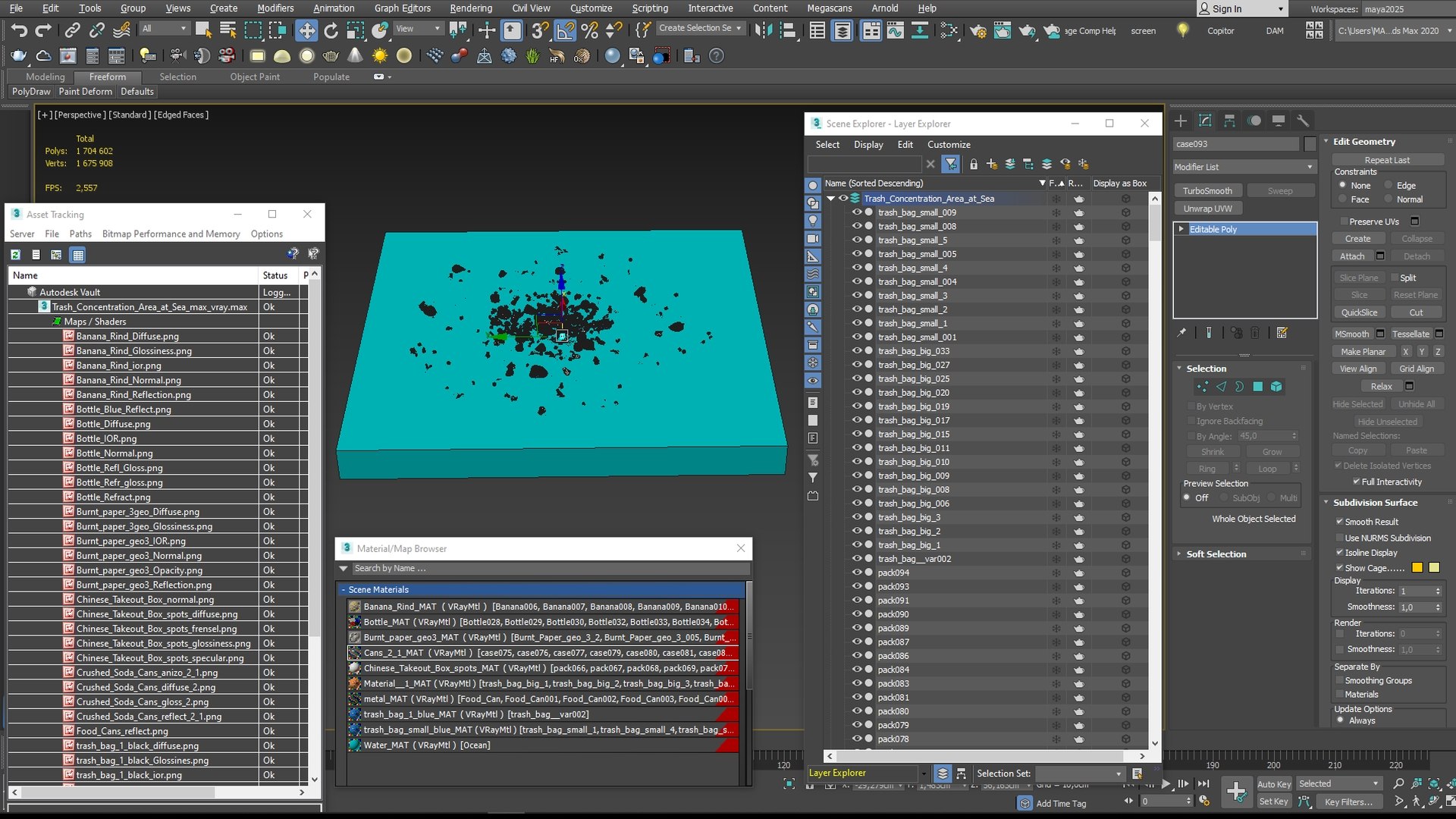Screen dimensions: 1456x819
Task: Click the Select by Name toolbar icon
Action: (227, 30)
